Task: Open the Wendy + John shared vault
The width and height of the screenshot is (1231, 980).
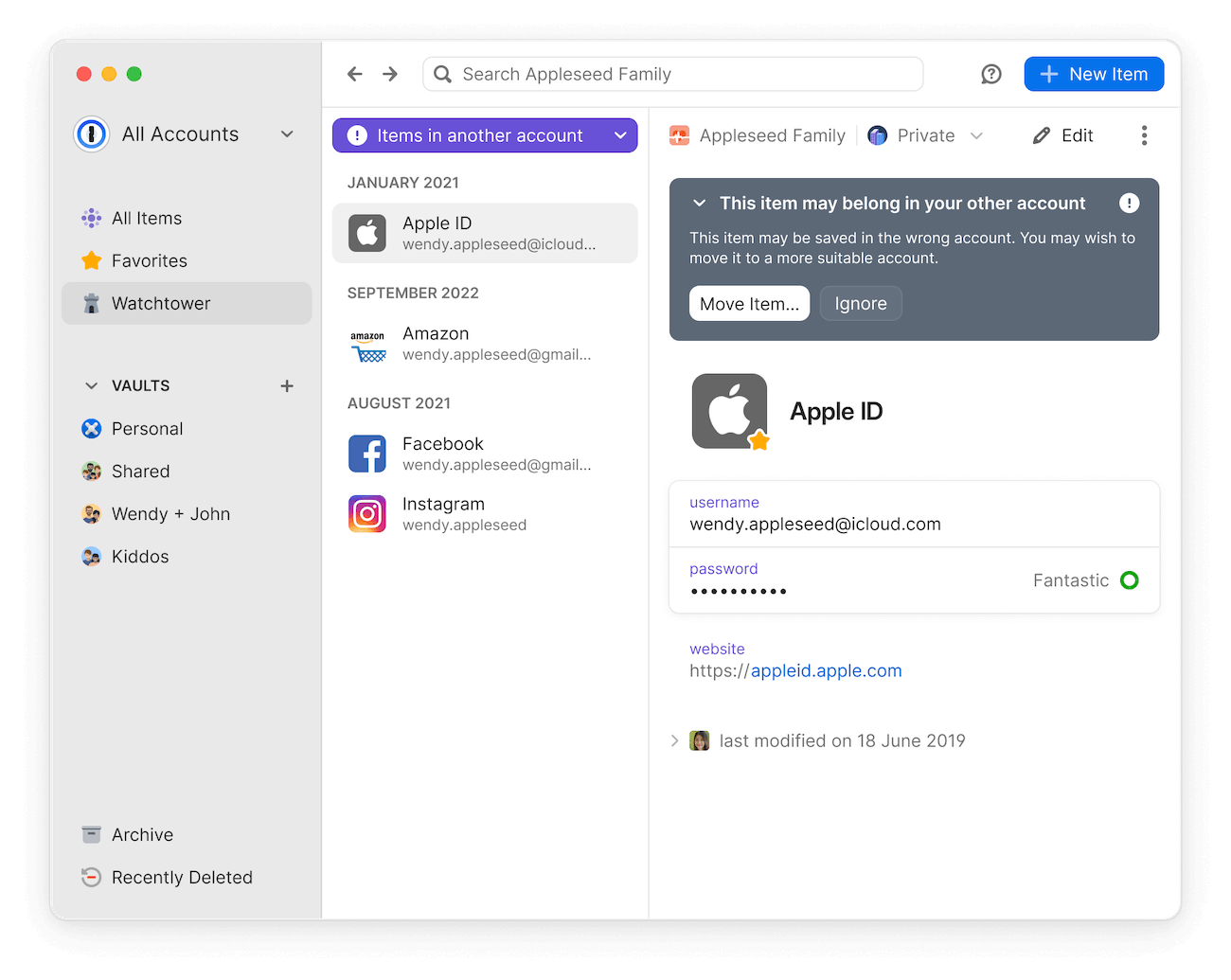Action: pyautogui.click(x=91, y=513)
